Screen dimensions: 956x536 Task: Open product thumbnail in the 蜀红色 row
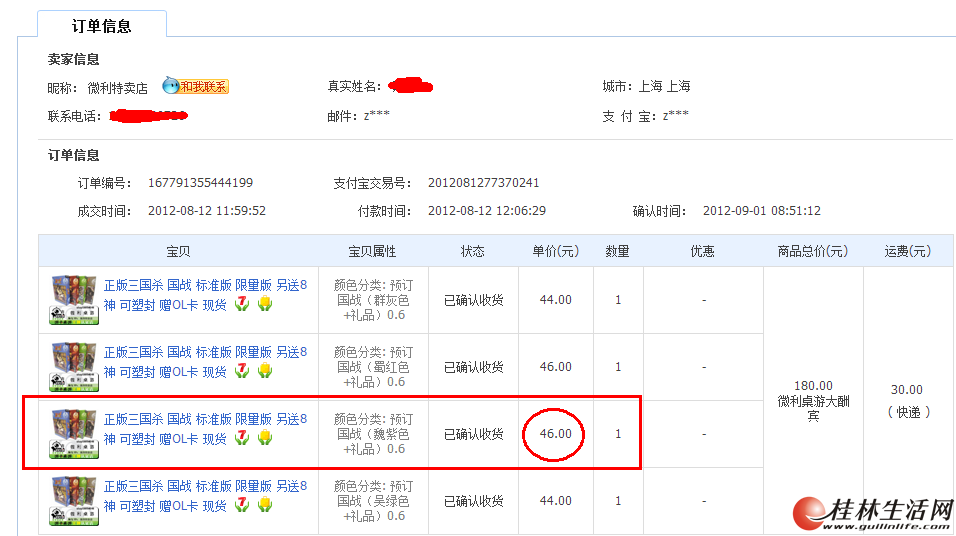click(x=73, y=367)
